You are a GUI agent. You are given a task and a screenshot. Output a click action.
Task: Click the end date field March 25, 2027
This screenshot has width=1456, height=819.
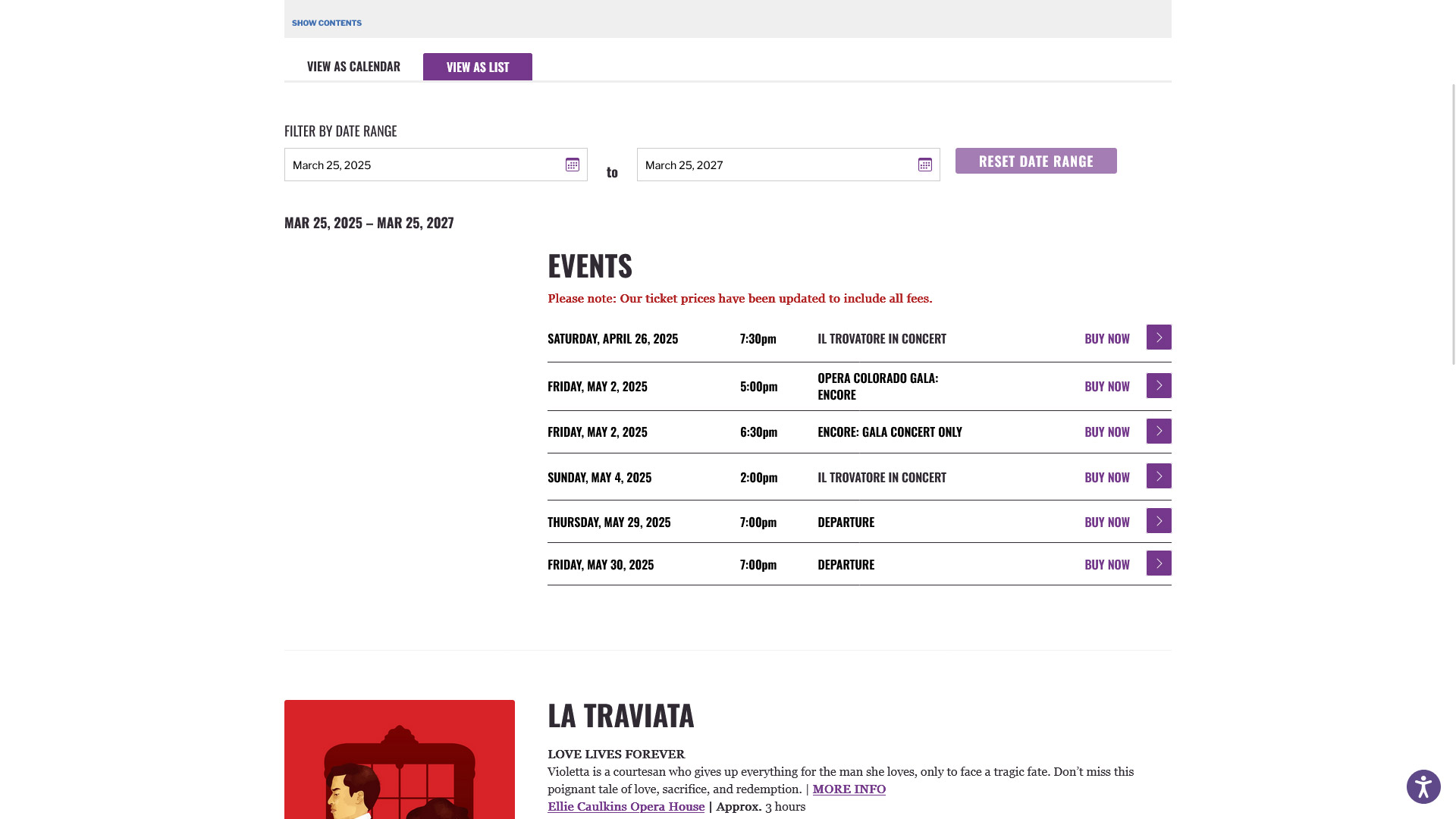(x=777, y=165)
